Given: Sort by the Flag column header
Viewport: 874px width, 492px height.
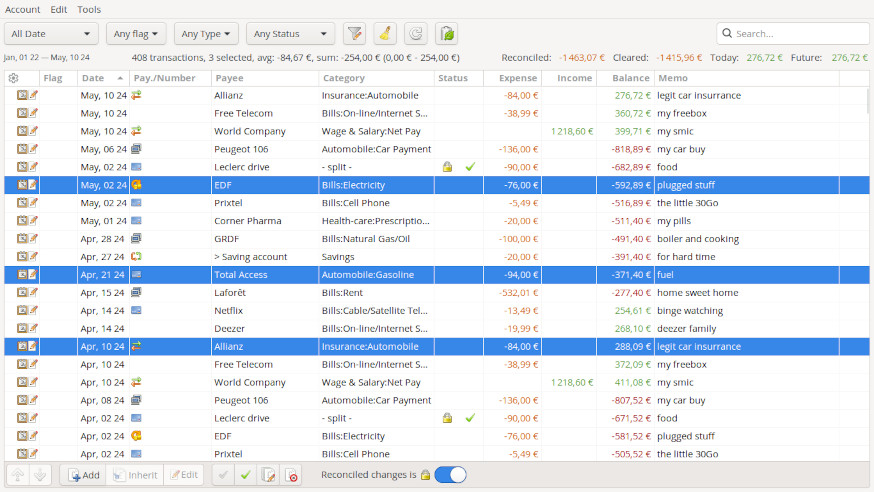Looking at the screenshot, I should point(58,78).
